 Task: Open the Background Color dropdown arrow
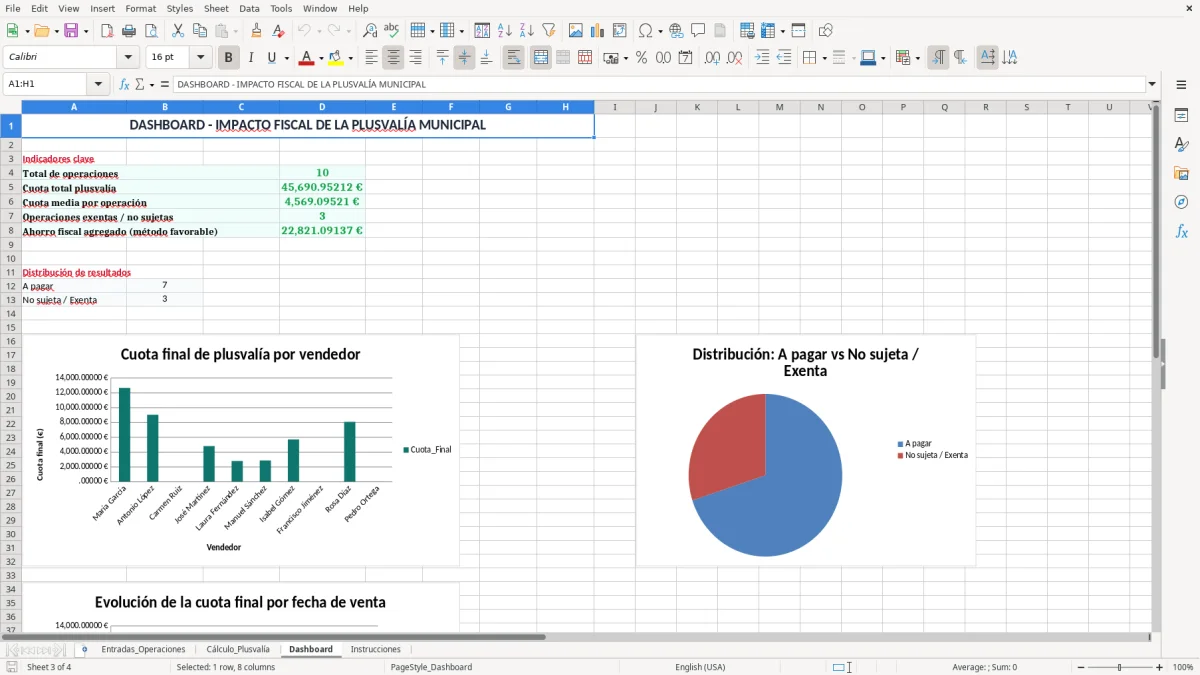tap(350, 58)
